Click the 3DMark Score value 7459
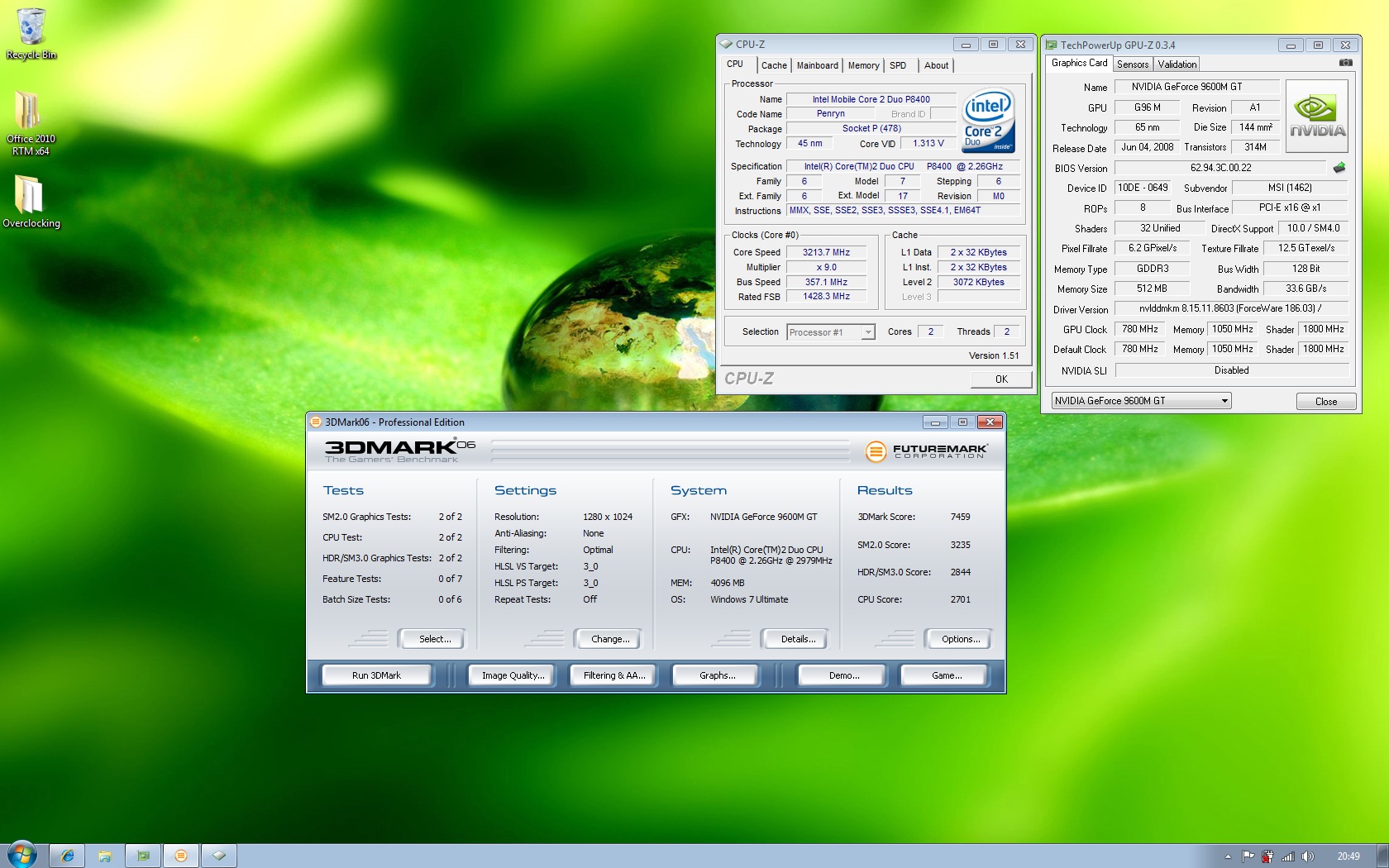The width and height of the screenshot is (1389, 868). (960, 517)
